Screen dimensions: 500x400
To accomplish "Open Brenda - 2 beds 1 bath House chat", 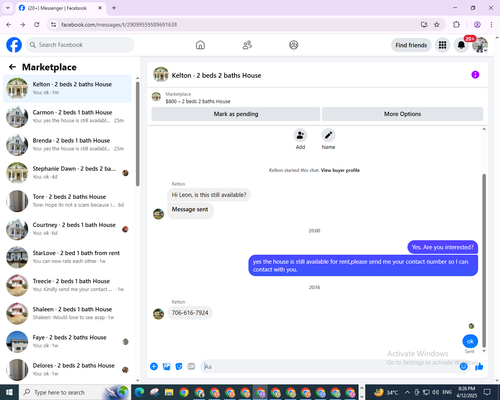I will click(67, 145).
